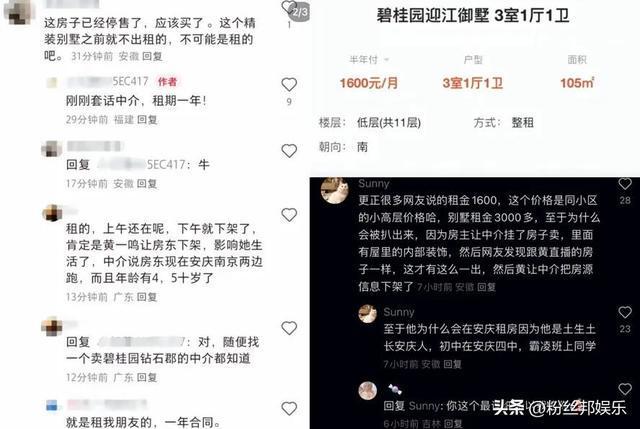Image resolution: width=640 pixels, height=429 pixels.
Task: Like the comment about 碧桂园钻石郡 agents
Action: click(x=289, y=328)
